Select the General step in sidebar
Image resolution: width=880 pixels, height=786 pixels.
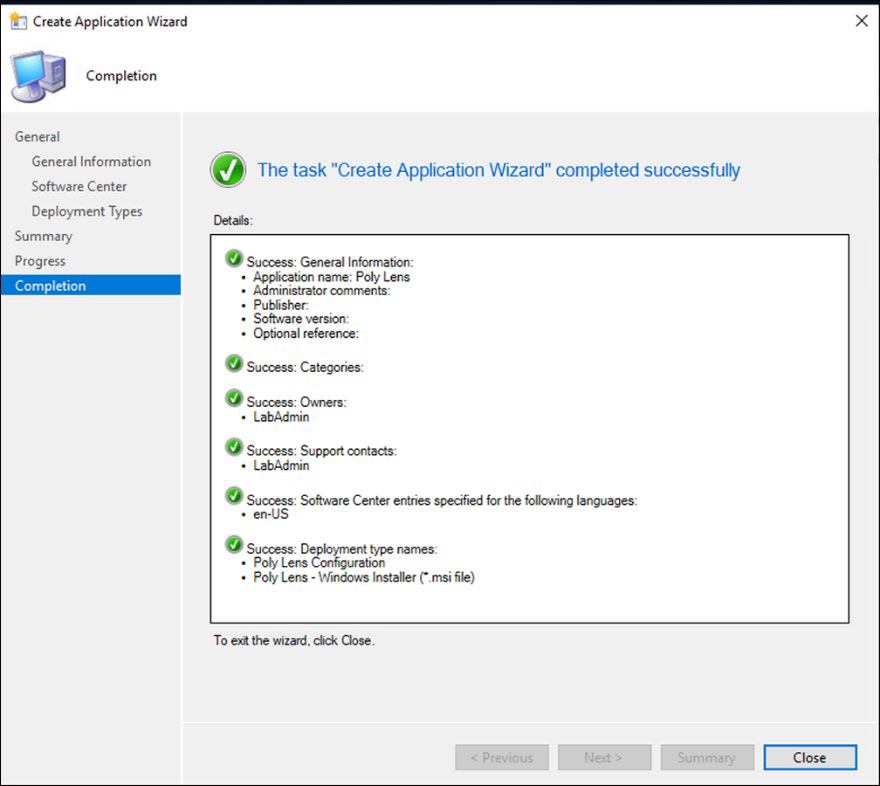(x=37, y=136)
